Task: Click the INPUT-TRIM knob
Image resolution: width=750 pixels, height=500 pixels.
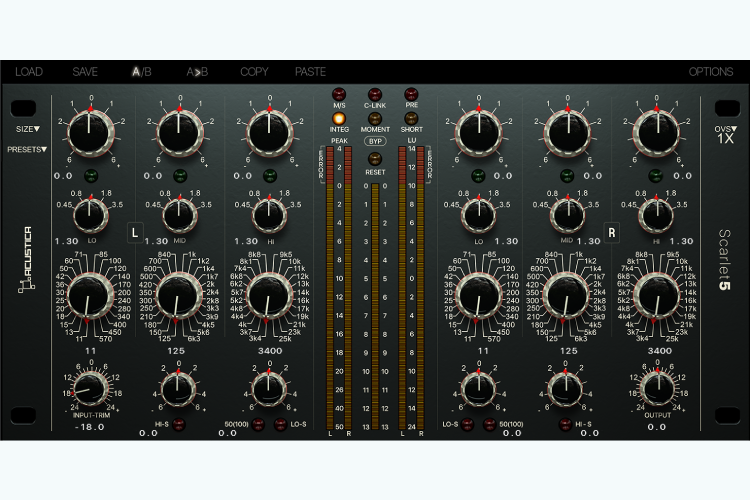Action: coord(91,388)
